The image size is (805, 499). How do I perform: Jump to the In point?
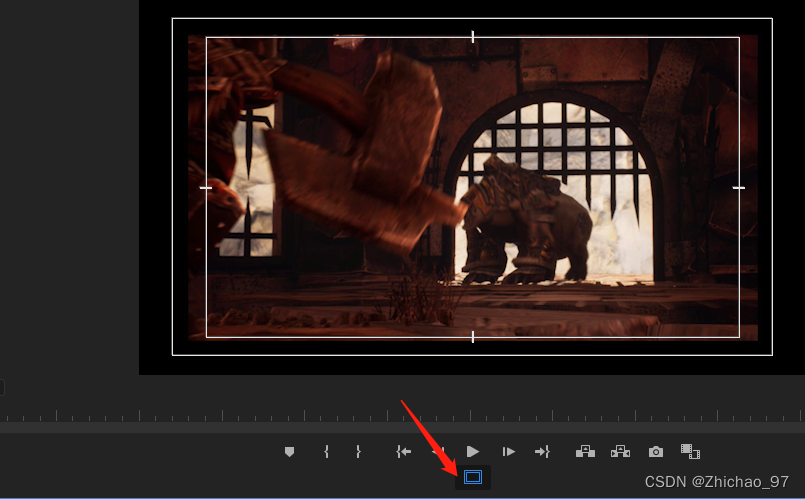tap(404, 452)
